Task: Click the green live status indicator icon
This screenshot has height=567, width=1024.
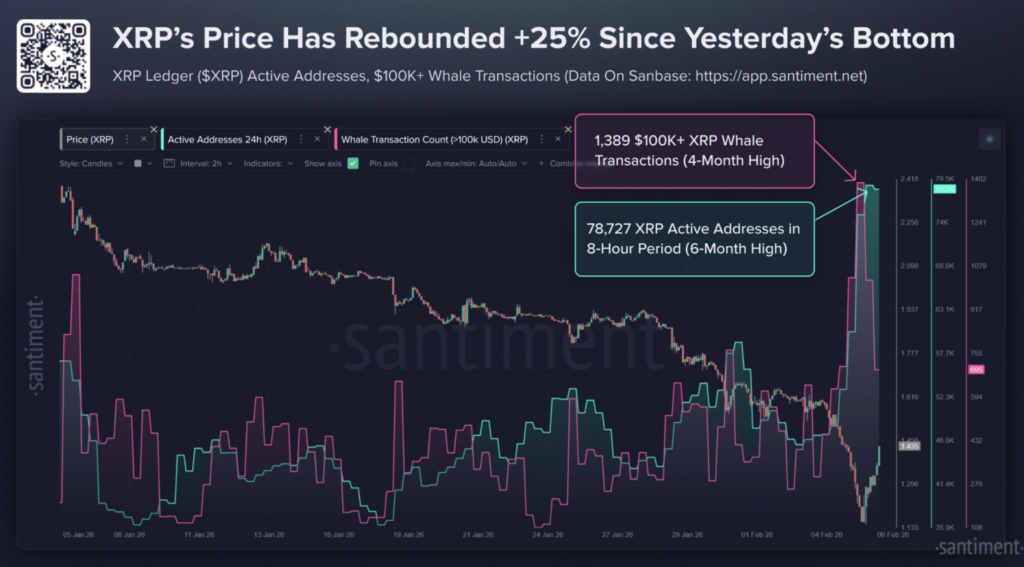Action: pos(988,140)
